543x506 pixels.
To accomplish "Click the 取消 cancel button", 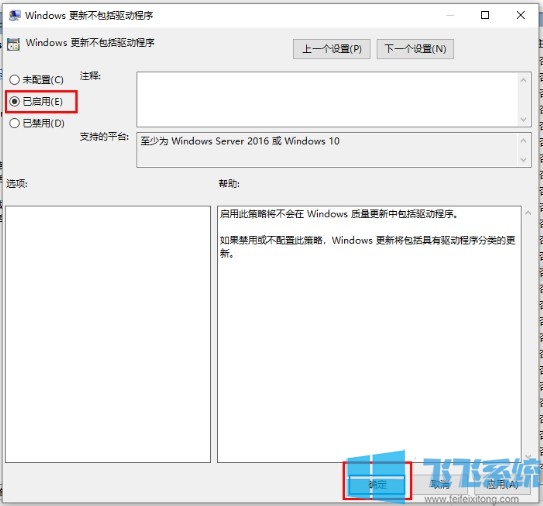I will point(440,484).
